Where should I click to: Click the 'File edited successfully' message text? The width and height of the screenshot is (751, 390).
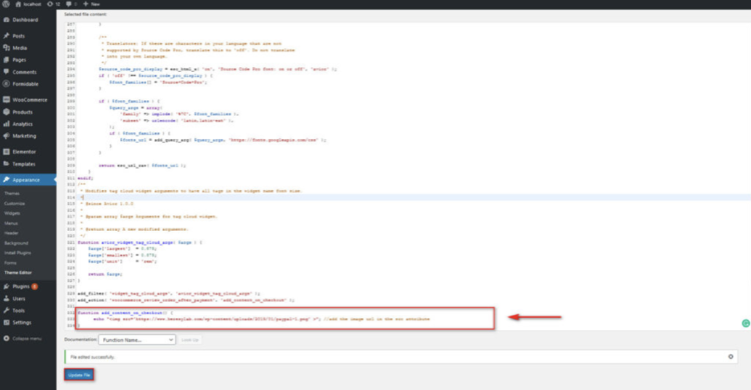click(92, 357)
